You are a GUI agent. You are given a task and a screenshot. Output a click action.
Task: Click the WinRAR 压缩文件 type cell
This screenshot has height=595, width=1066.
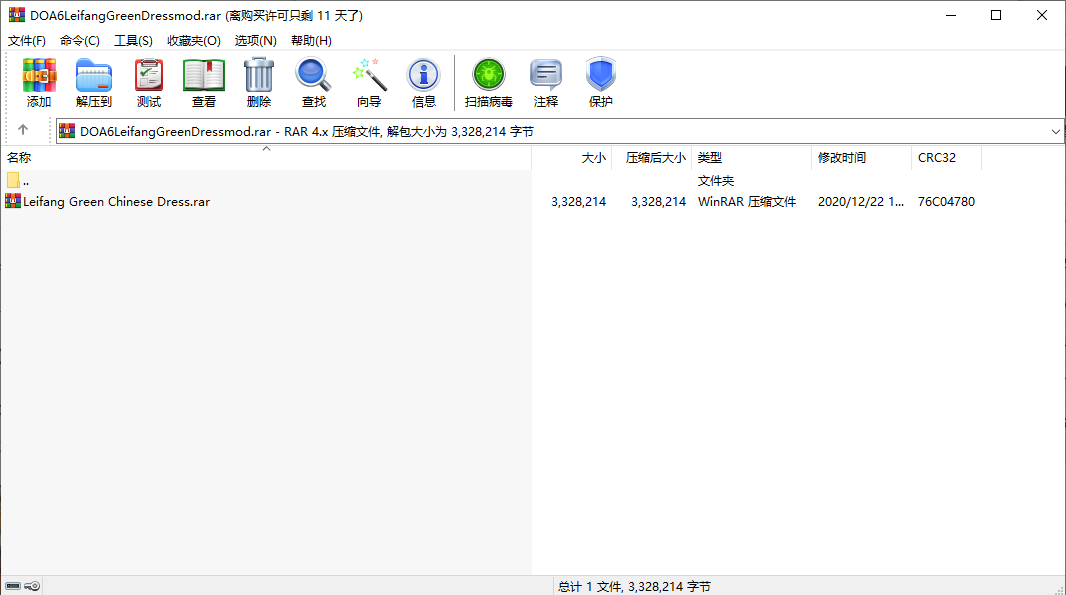746,201
